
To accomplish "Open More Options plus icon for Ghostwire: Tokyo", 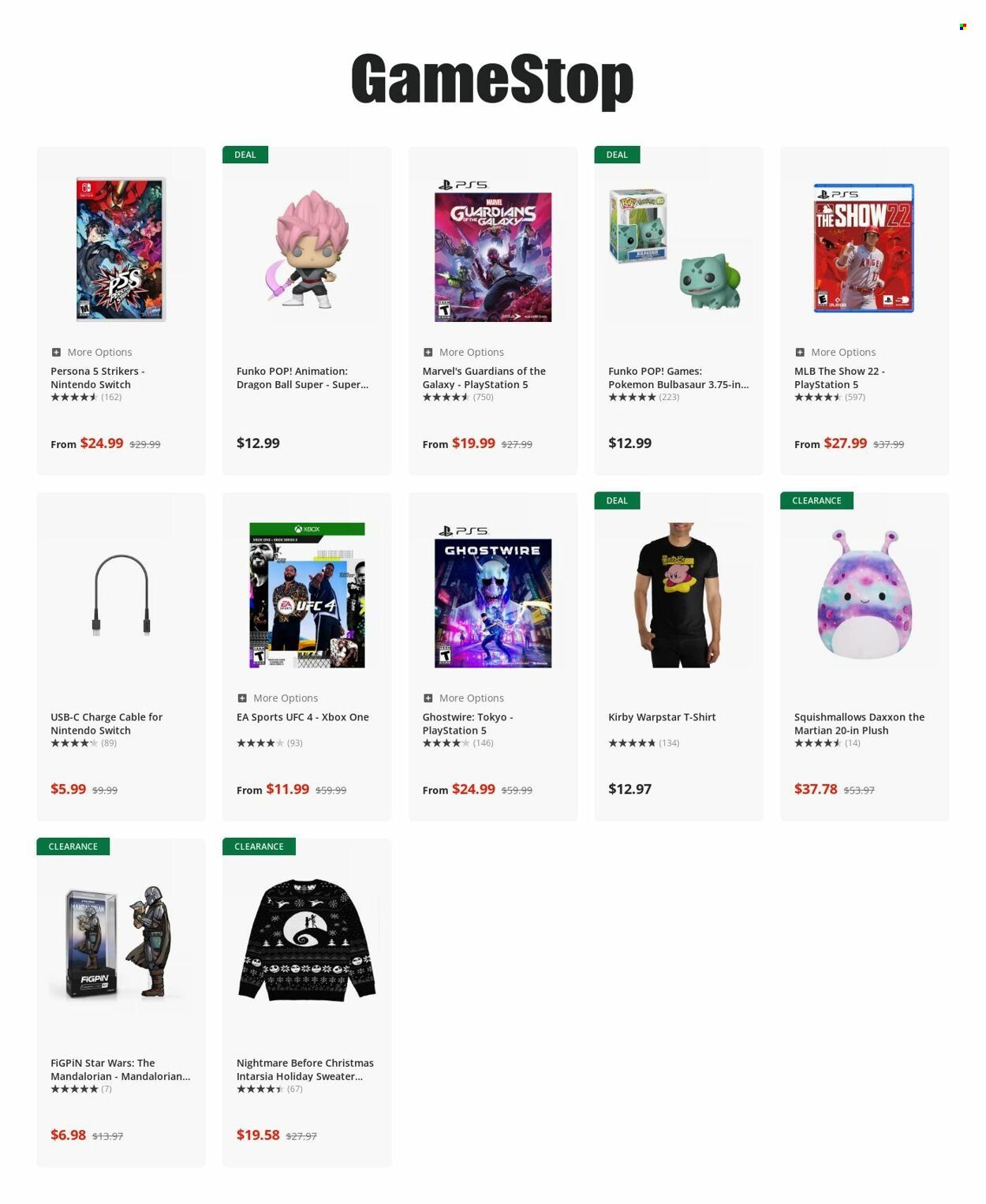I will tap(428, 698).
